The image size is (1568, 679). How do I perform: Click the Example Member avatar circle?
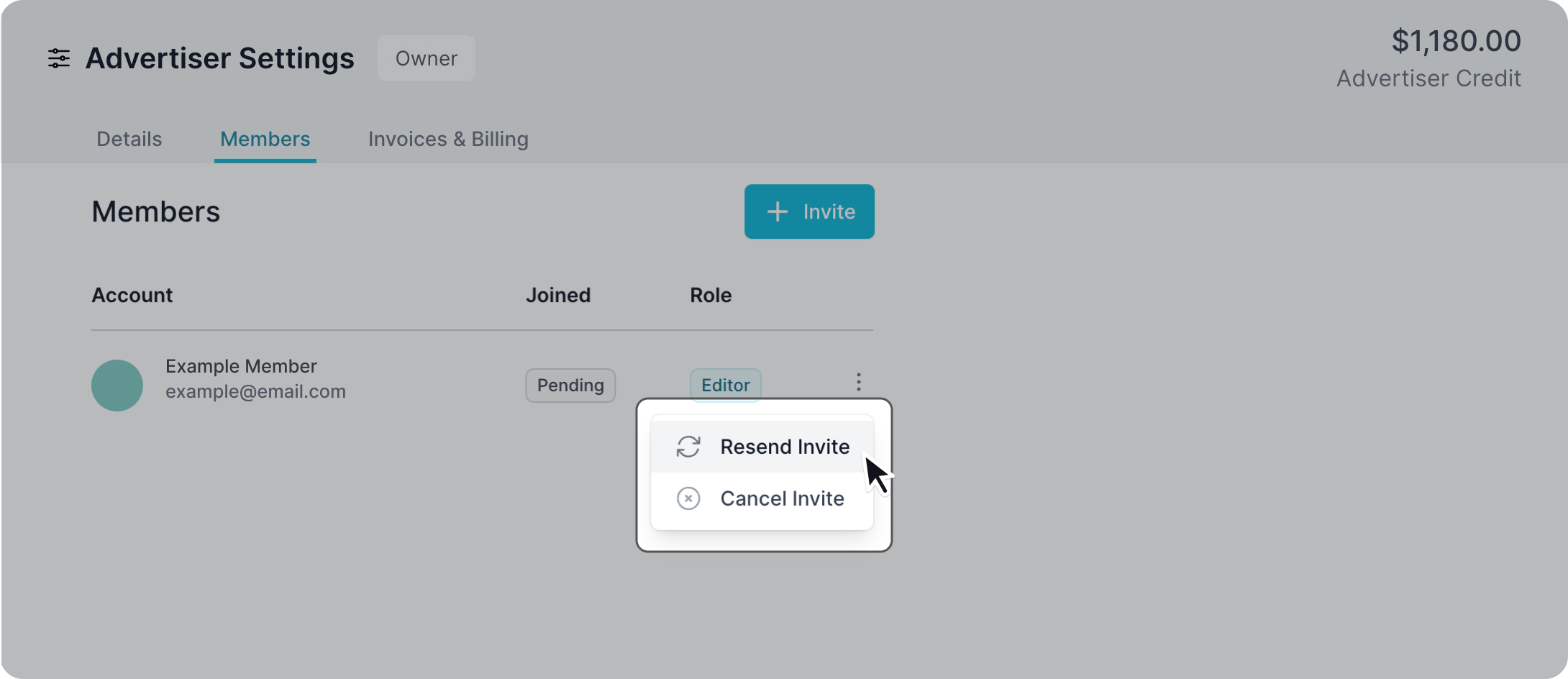tap(117, 386)
